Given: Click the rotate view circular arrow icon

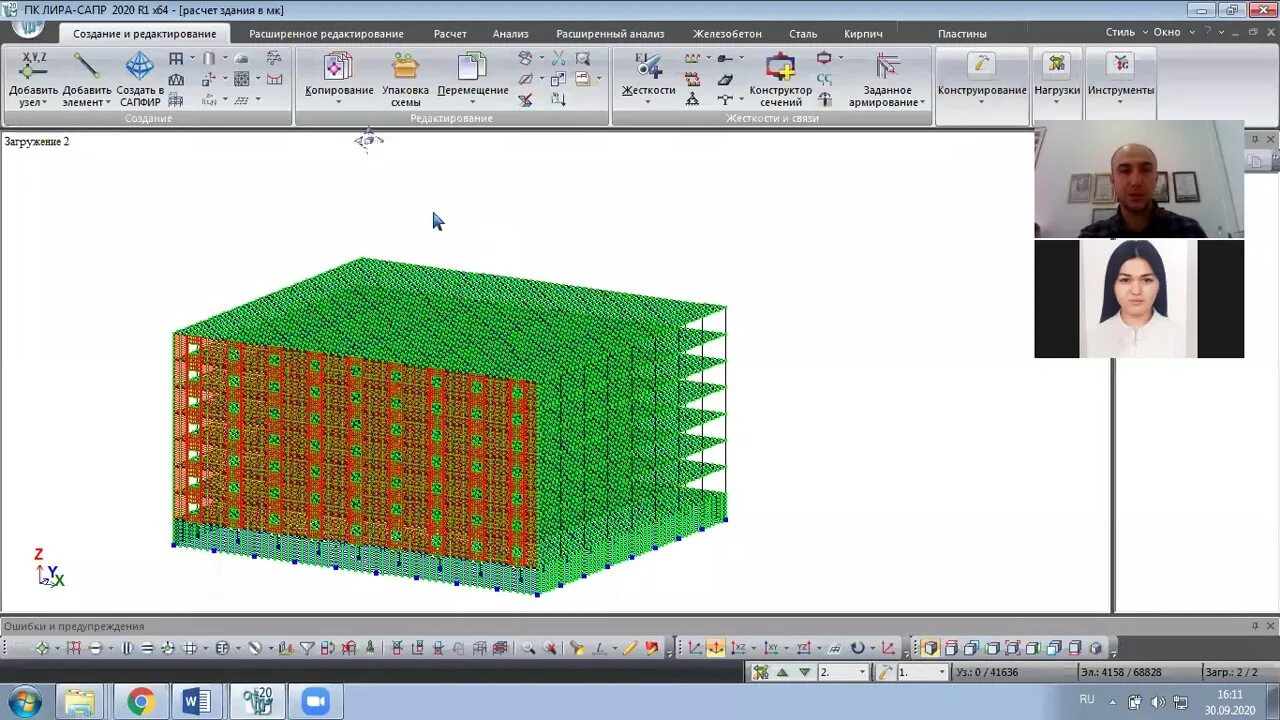Looking at the screenshot, I should click(857, 648).
